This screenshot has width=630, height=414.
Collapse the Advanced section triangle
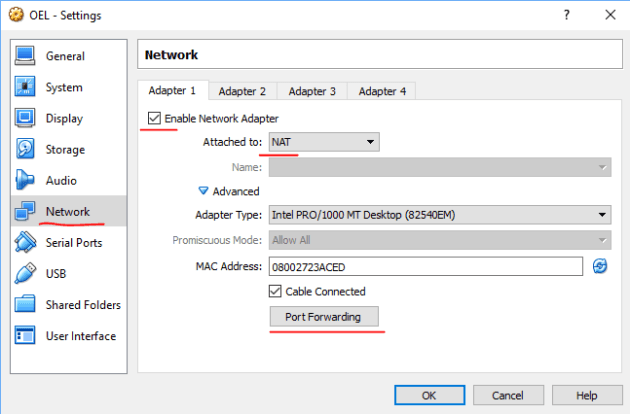click(203, 191)
